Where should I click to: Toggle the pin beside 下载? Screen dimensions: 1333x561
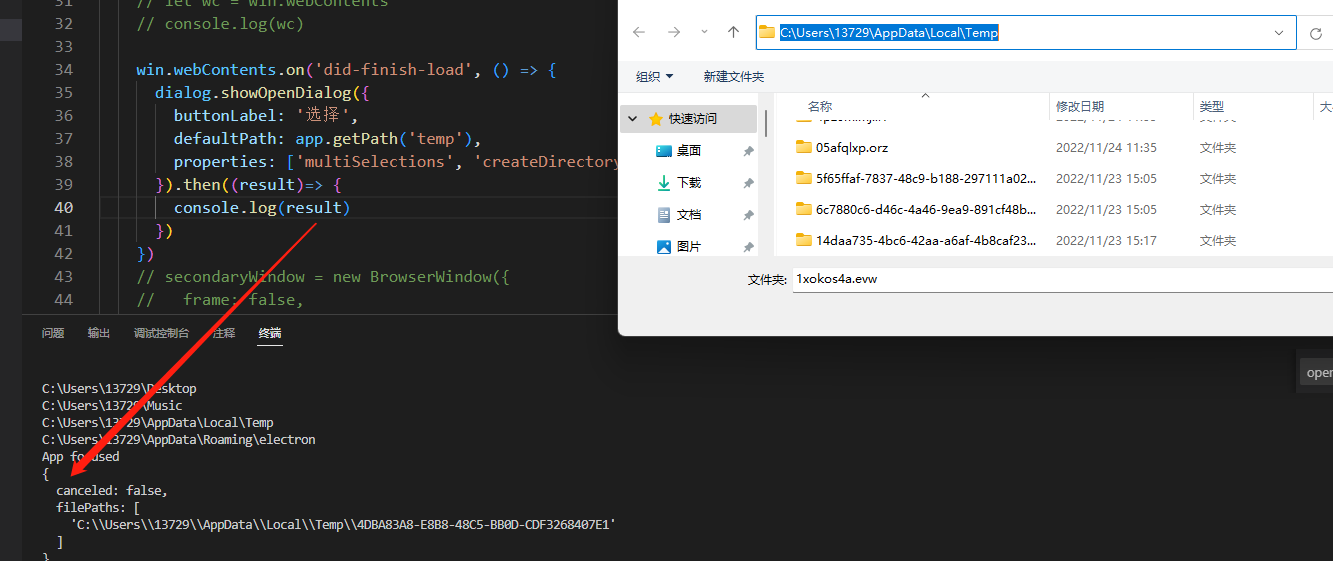[748, 183]
